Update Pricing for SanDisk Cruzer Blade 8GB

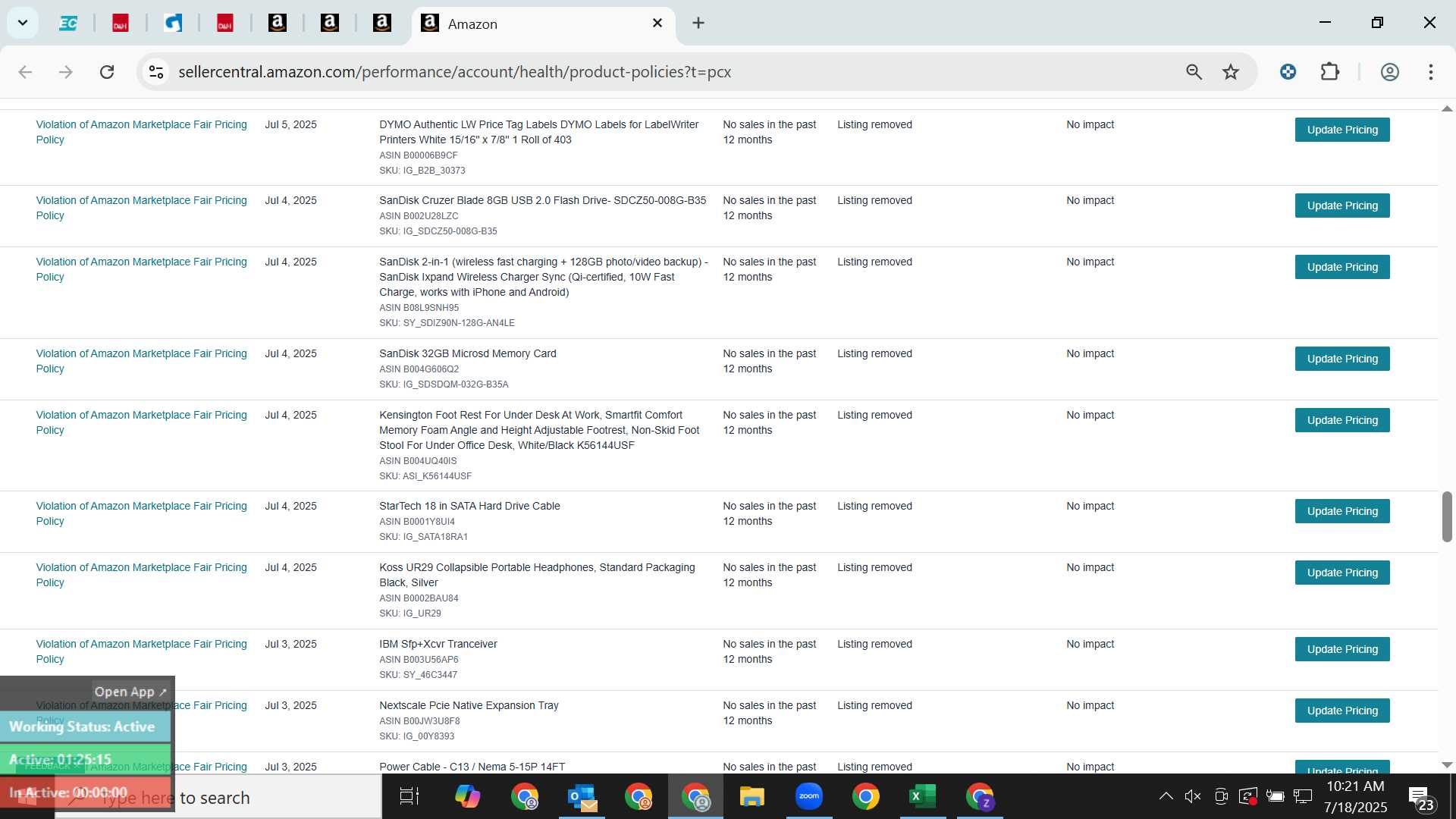(1342, 206)
